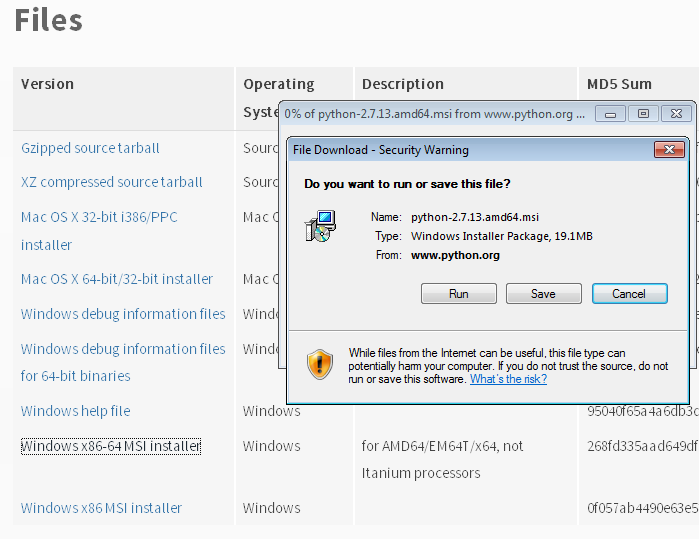Open Windows debug information files for 64-bit binaries

pyautogui.click(x=123, y=362)
